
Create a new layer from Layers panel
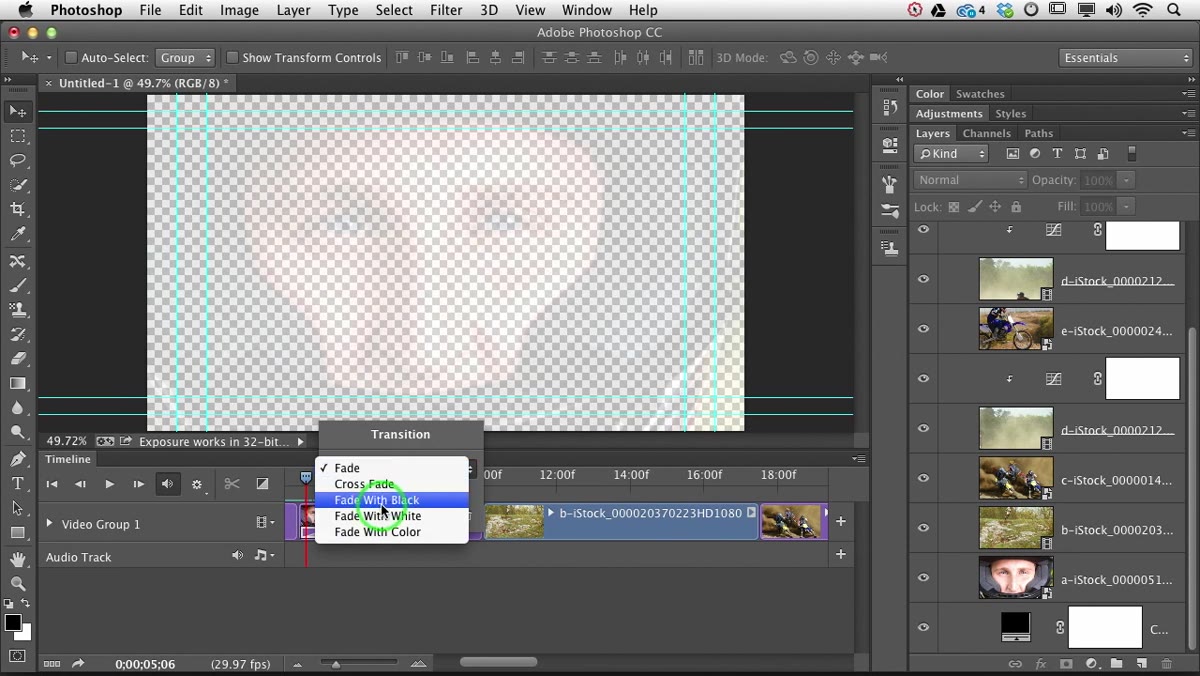[1141, 664]
